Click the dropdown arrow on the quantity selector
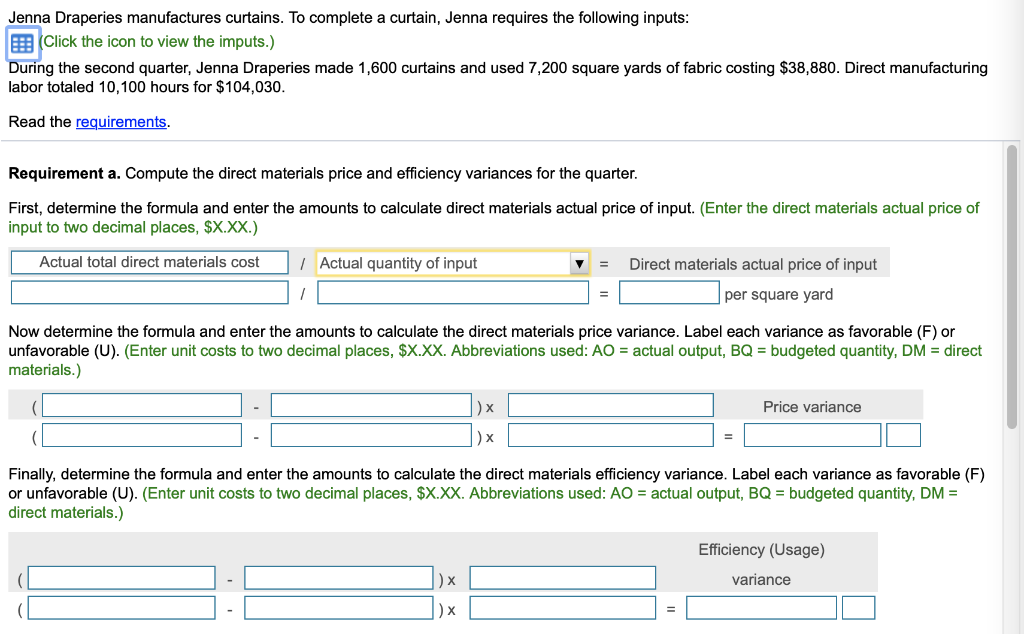This screenshot has width=1024, height=634. click(x=577, y=263)
